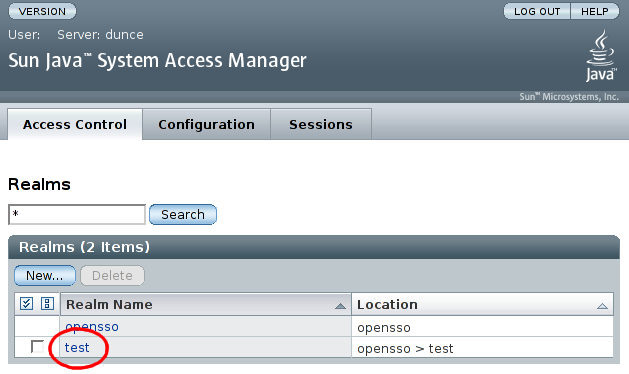
Task: Switch to the Sessions tab
Action: 321,124
